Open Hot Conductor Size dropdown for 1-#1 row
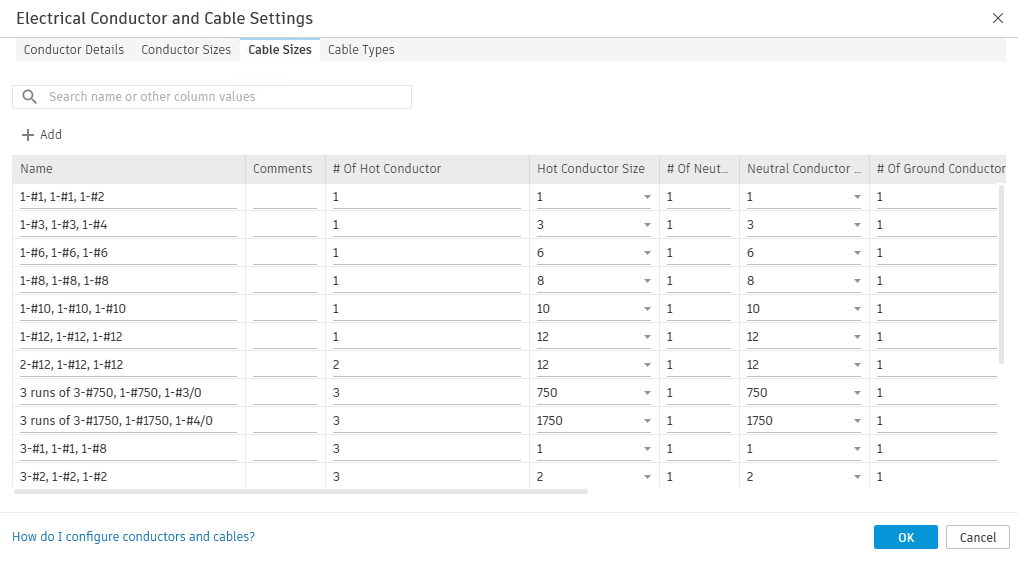This screenshot has height=561, width=1018. coord(647,197)
